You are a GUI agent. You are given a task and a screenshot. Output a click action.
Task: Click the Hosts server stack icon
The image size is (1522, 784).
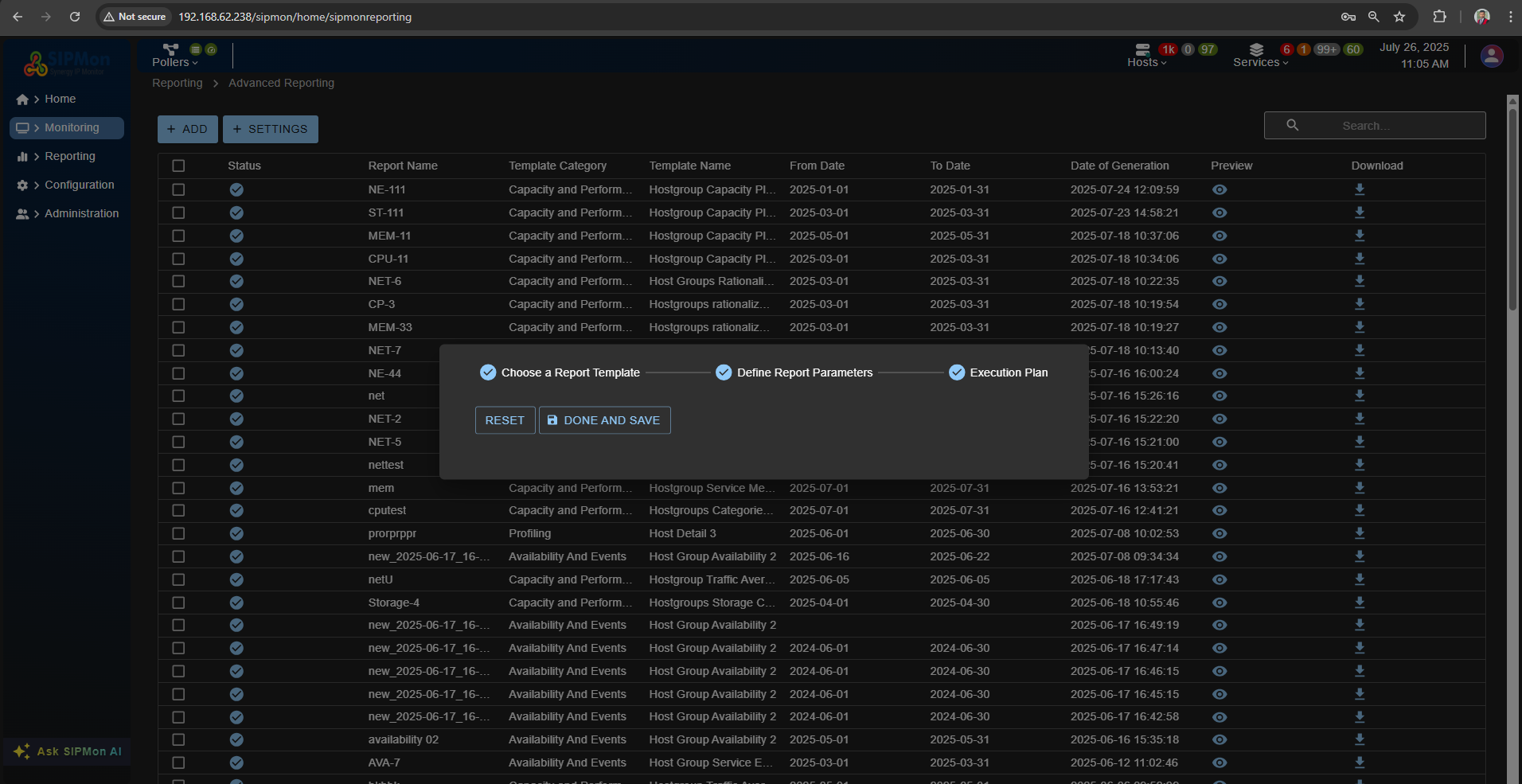(x=1143, y=49)
